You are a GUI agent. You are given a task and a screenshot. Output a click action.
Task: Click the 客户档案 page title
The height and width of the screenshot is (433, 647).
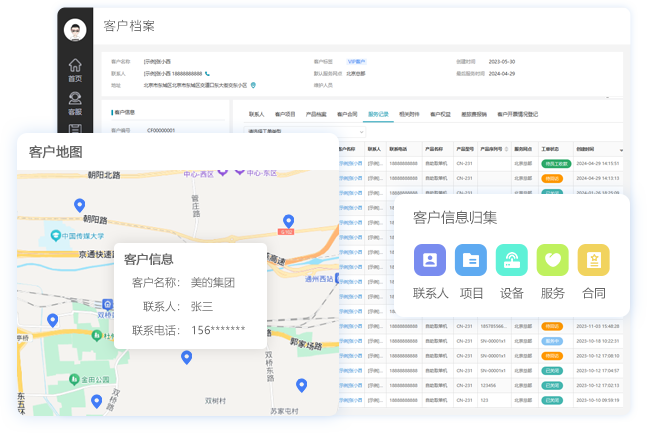click(x=129, y=26)
